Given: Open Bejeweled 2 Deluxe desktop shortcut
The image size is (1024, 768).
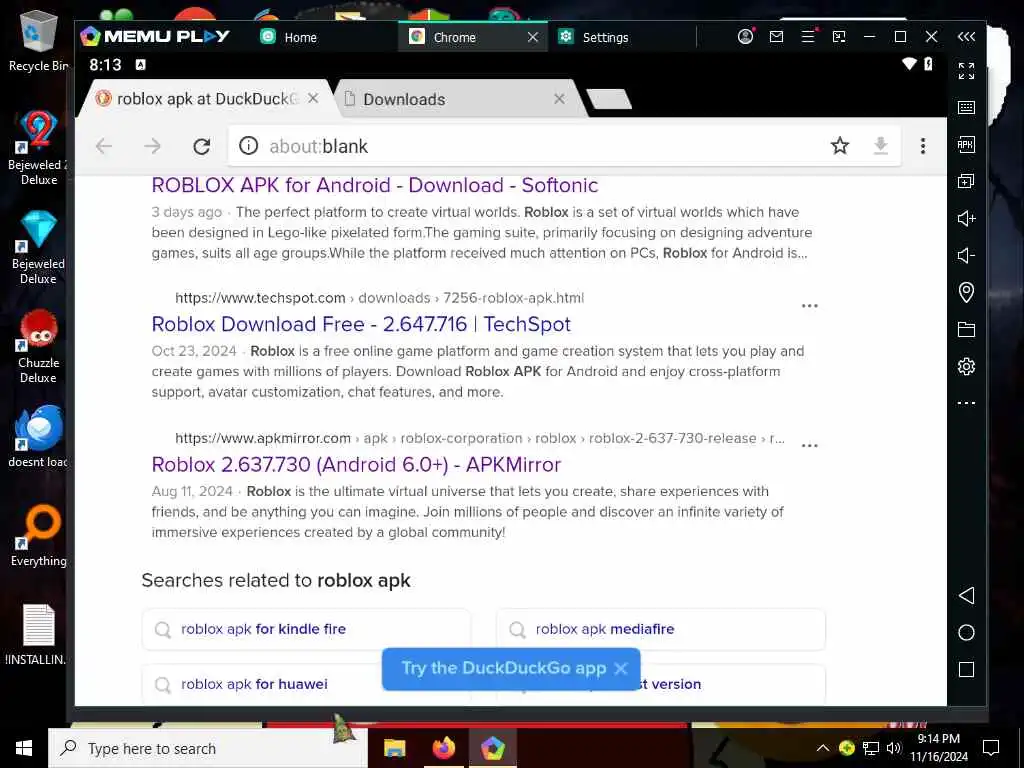Looking at the screenshot, I should 38,148.
